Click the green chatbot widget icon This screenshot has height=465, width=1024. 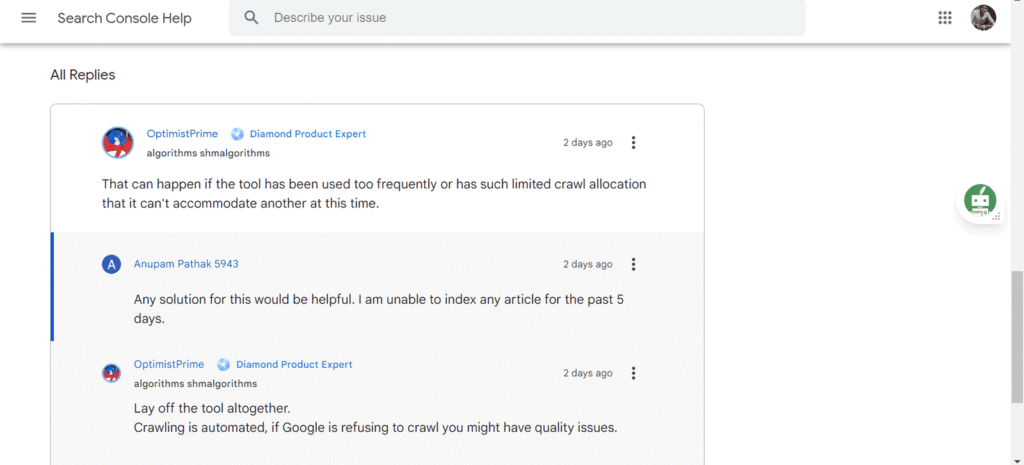(980, 201)
